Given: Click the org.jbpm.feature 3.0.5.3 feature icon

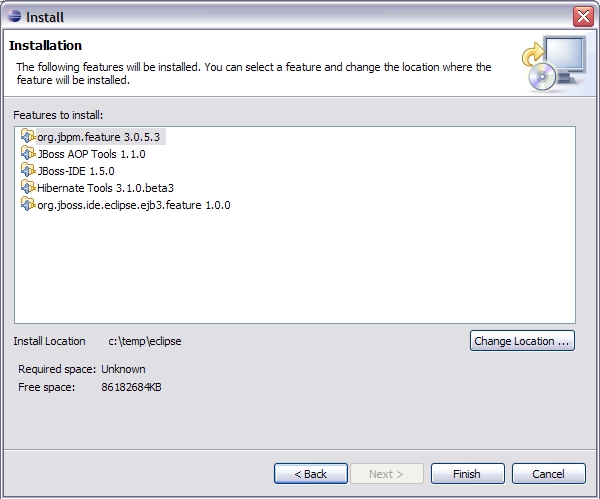Looking at the screenshot, I should (28, 137).
